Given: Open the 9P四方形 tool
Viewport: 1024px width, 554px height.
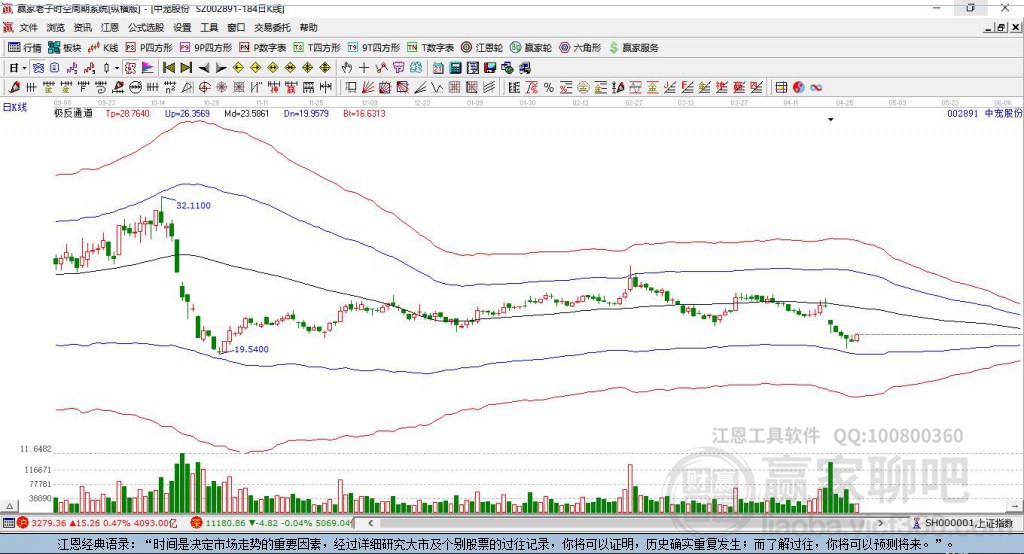Looking at the screenshot, I should (x=206, y=48).
